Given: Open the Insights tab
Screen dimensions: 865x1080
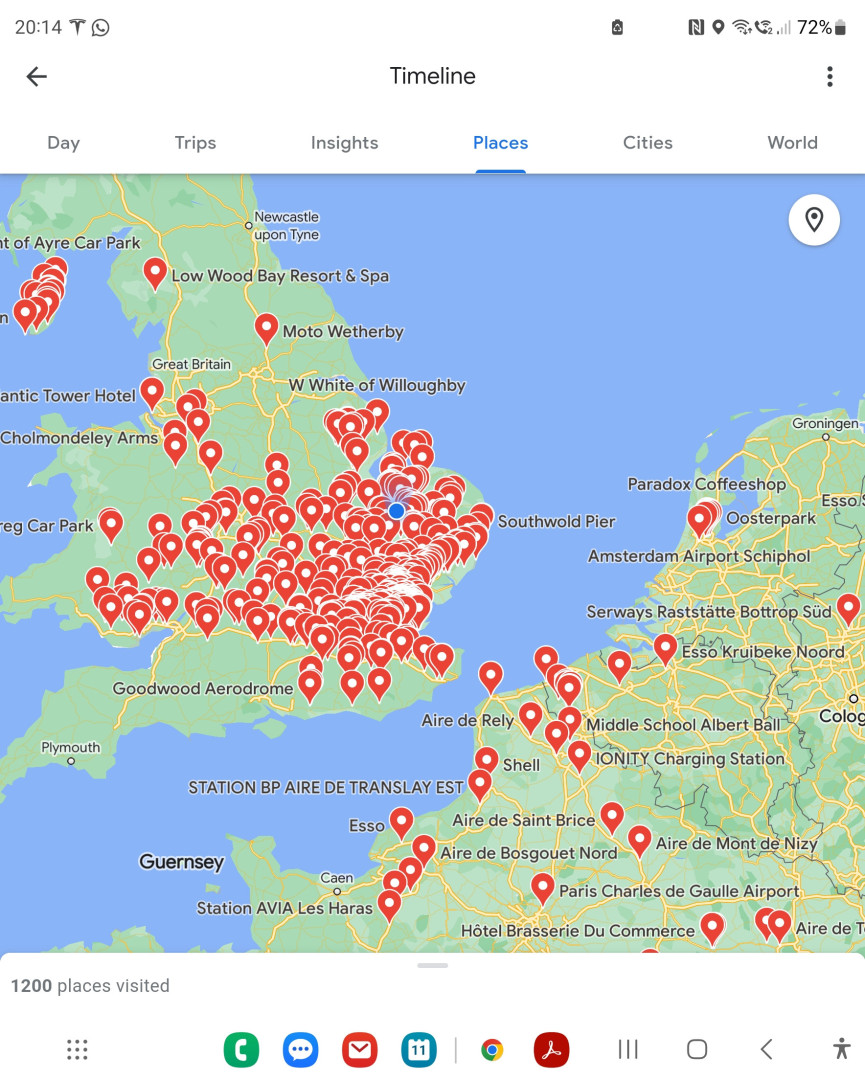Looking at the screenshot, I should 344,143.
